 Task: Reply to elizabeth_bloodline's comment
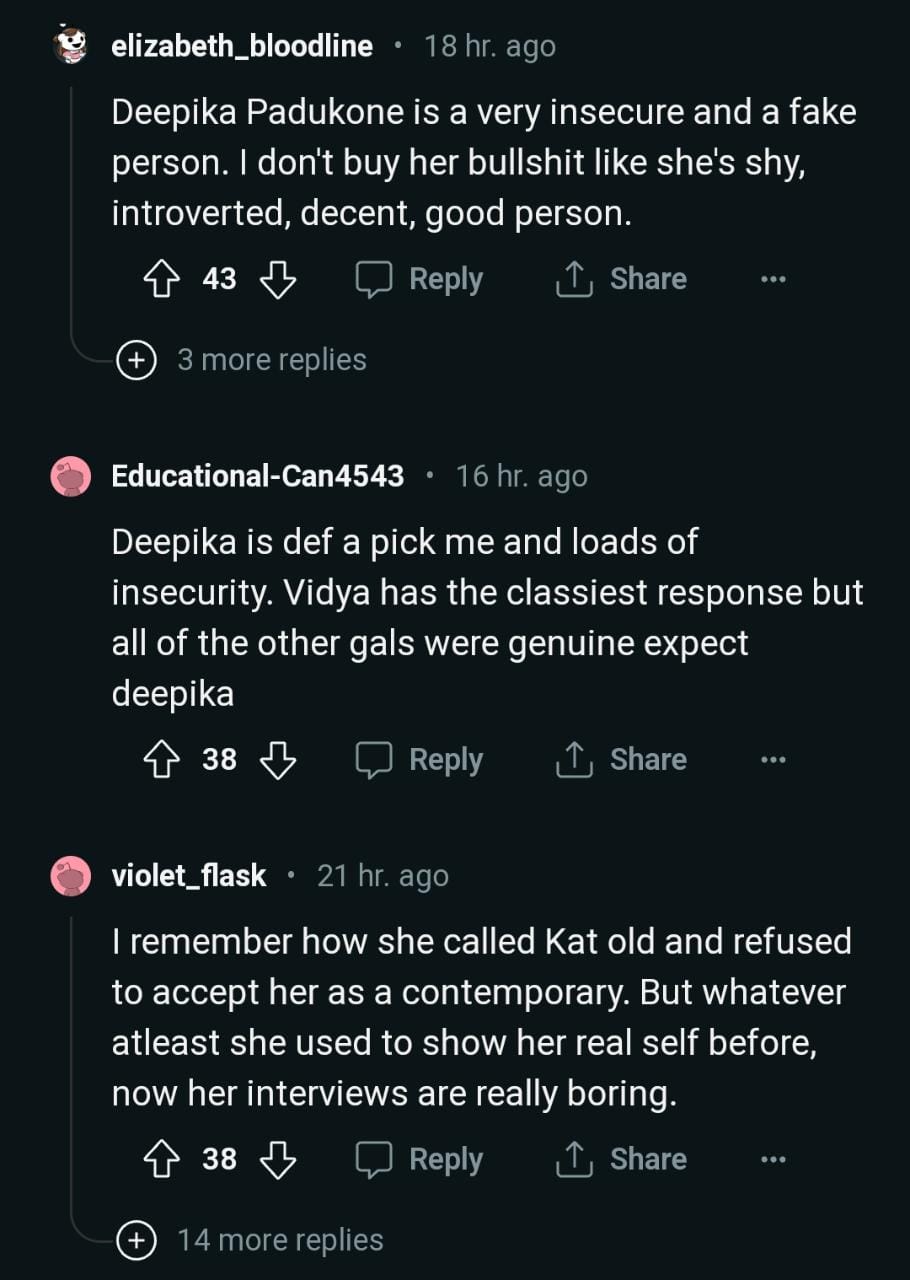[420, 279]
